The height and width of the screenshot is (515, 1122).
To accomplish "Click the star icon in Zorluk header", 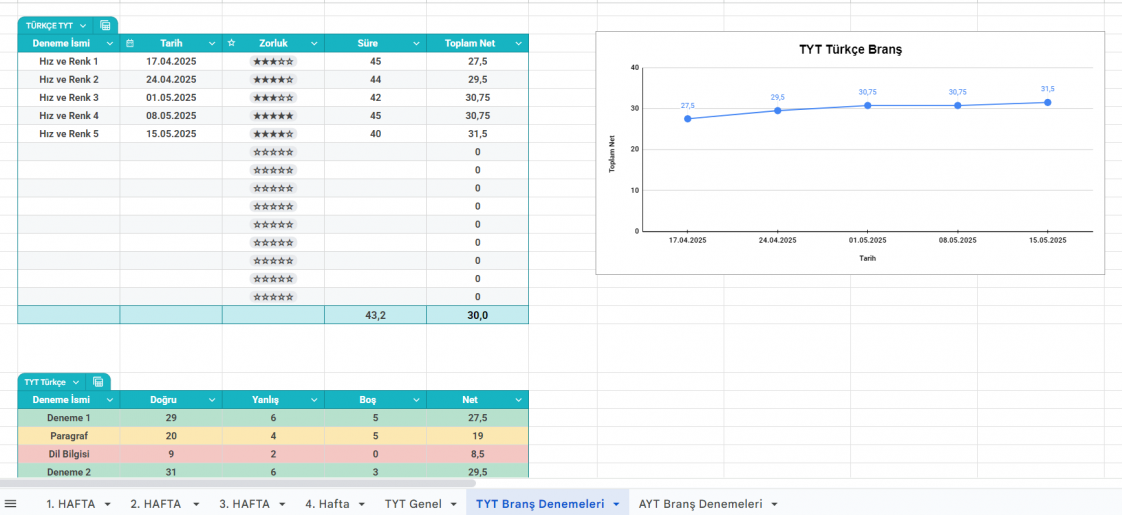I will (232, 43).
